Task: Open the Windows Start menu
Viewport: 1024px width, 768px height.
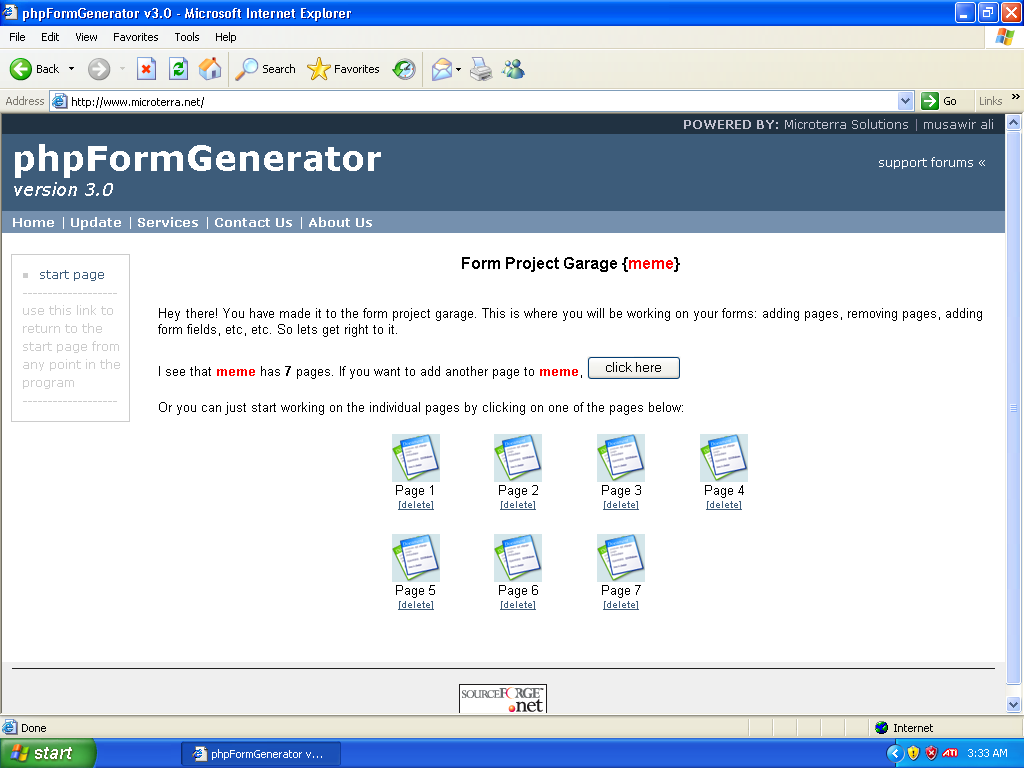Action: tap(48, 753)
